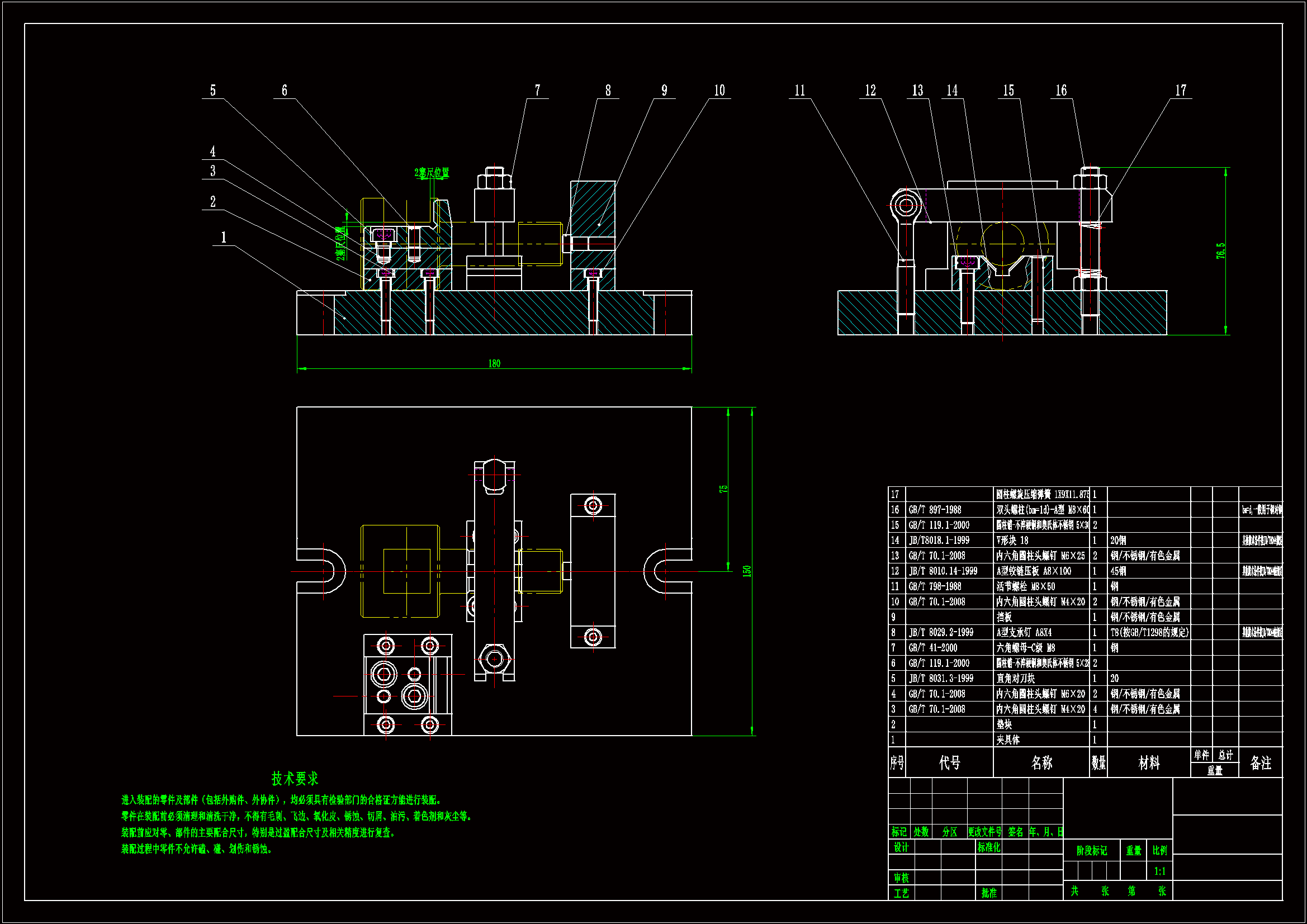Click the 名称 column header
Viewport: 1307px width, 924px height.
tap(1041, 762)
